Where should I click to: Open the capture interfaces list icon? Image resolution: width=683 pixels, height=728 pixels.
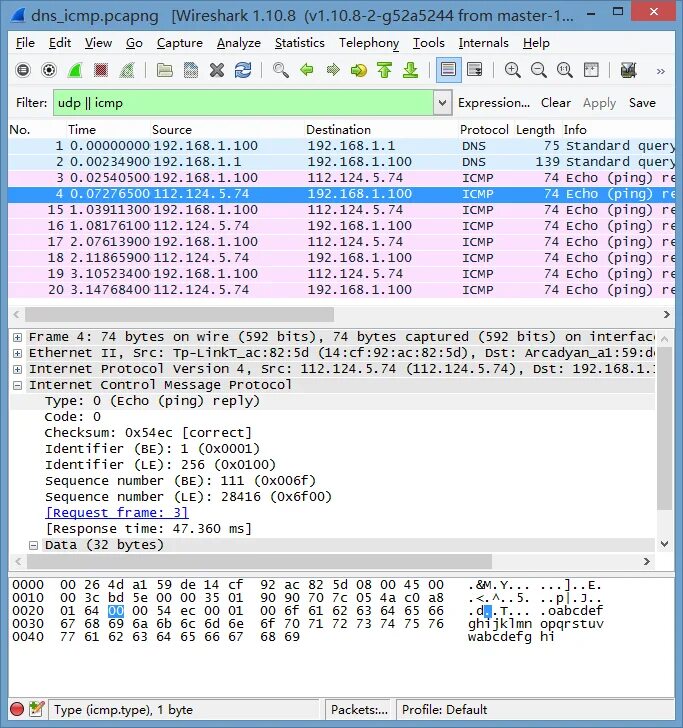tap(23, 71)
